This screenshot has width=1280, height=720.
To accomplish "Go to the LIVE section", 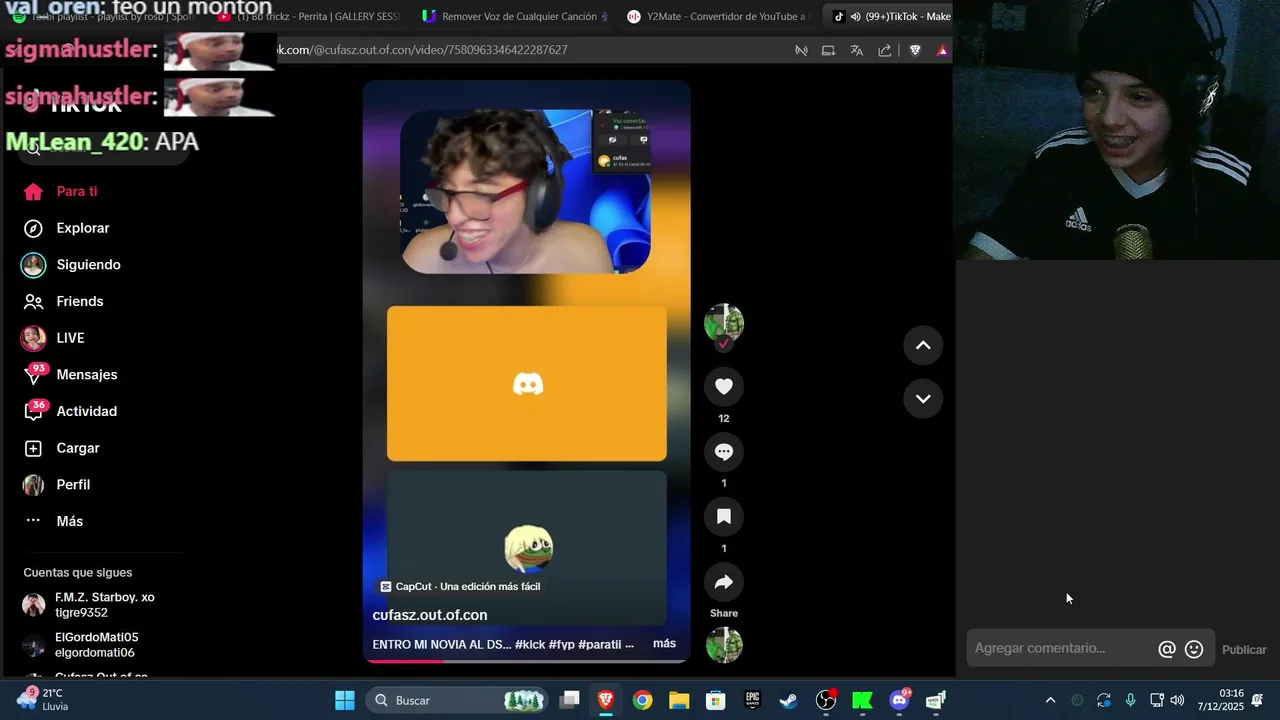I will tap(54, 338).
